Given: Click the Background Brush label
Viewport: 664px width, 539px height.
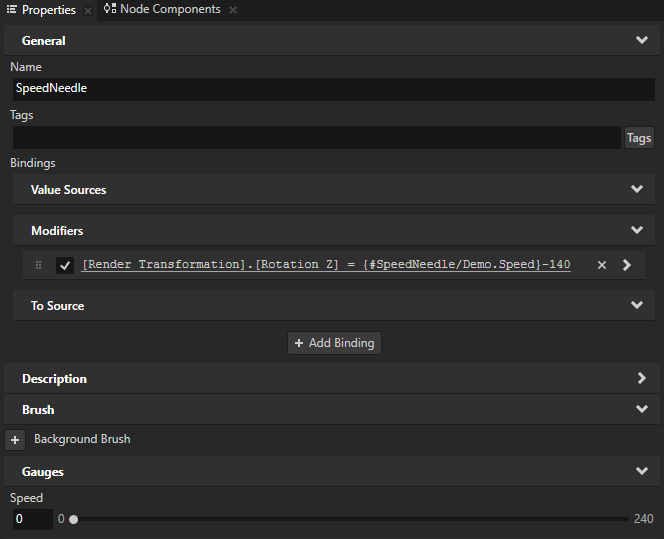Looking at the screenshot, I should coord(82,439).
